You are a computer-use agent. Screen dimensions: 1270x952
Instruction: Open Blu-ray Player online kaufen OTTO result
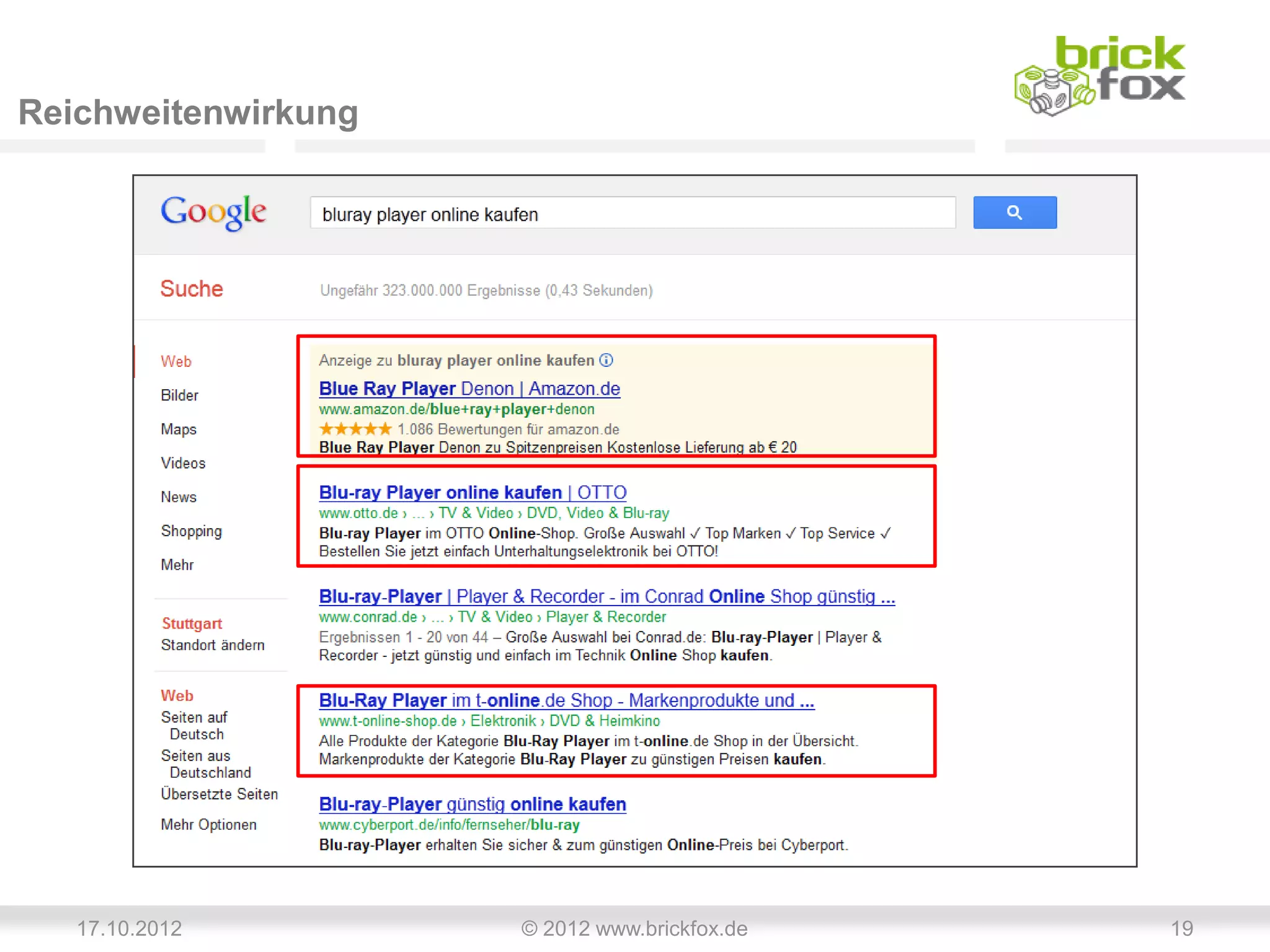click(x=473, y=492)
